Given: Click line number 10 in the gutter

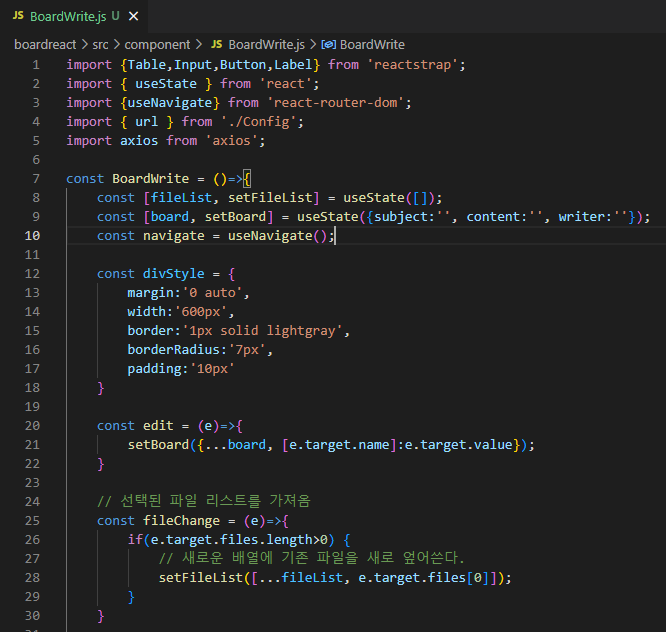Looking at the screenshot, I should coord(32,236).
